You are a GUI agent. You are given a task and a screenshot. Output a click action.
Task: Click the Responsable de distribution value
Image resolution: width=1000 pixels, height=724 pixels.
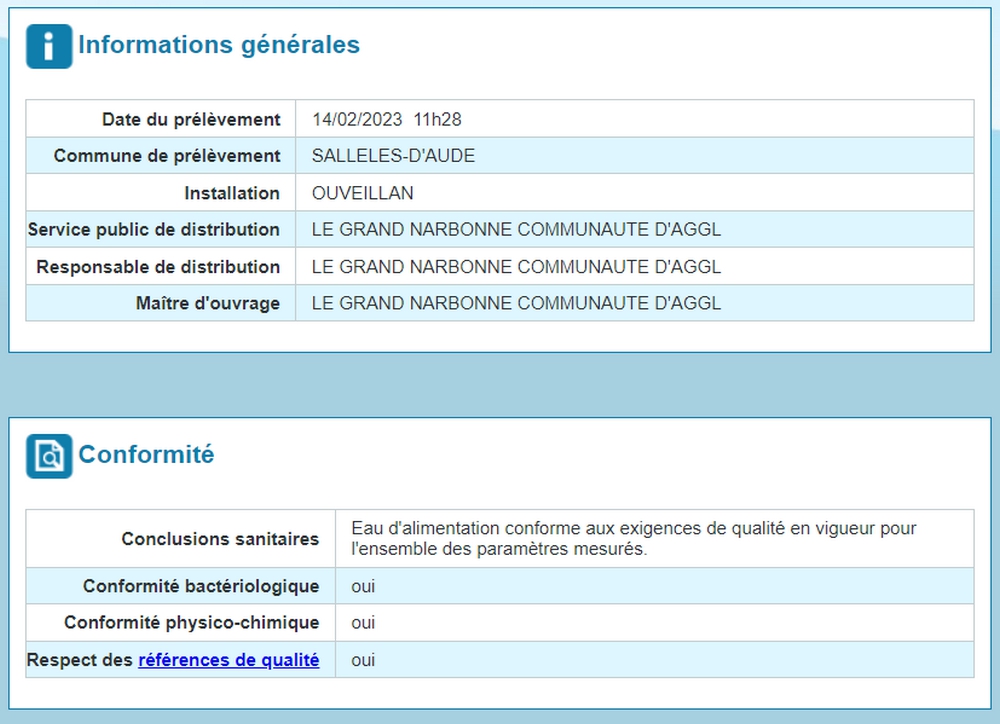coord(516,267)
